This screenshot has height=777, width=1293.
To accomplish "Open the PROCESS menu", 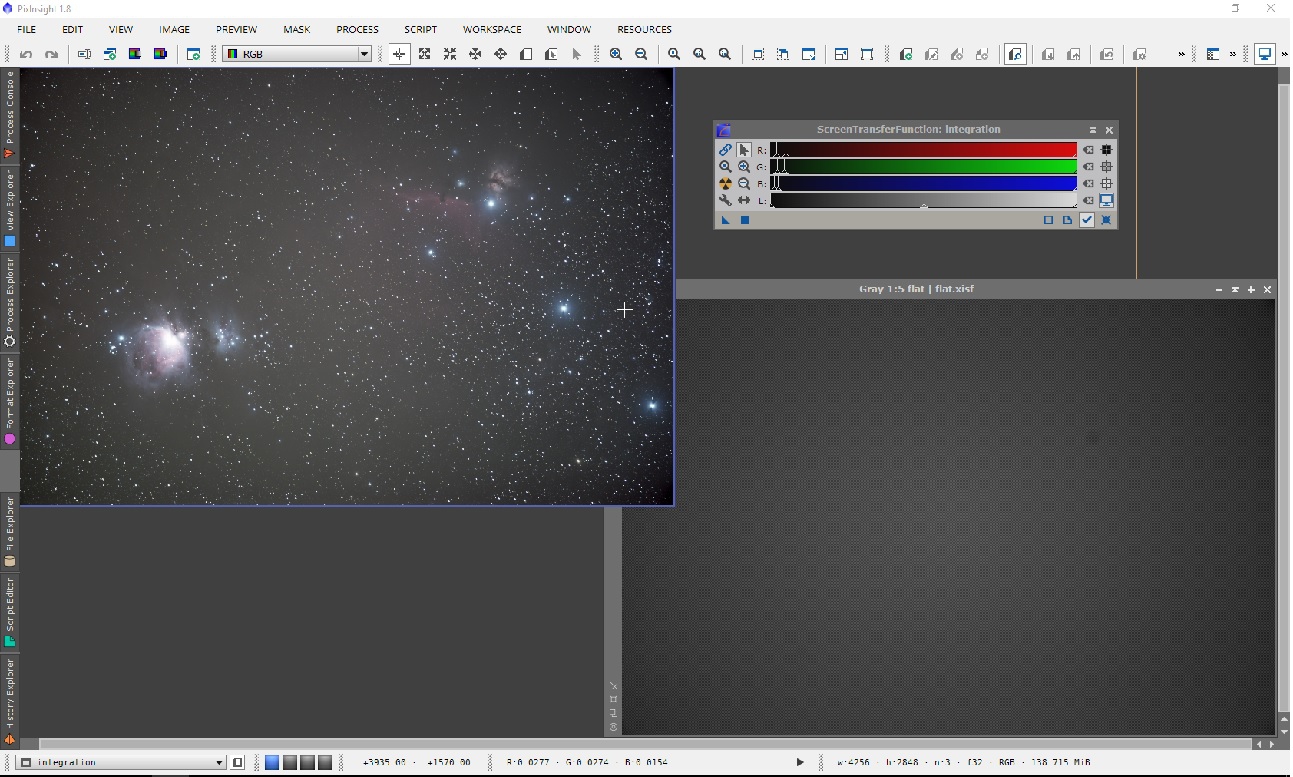I will tap(357, 29).
